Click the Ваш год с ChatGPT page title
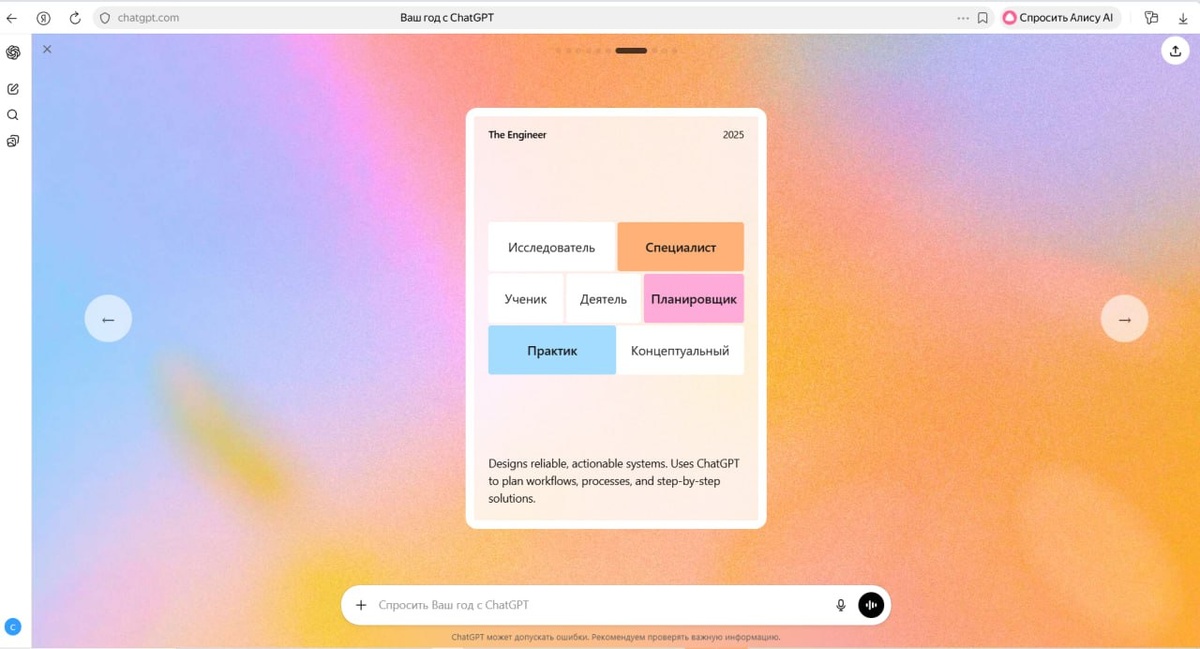Viewport: 1200px width, 649px height. (447, 18)
